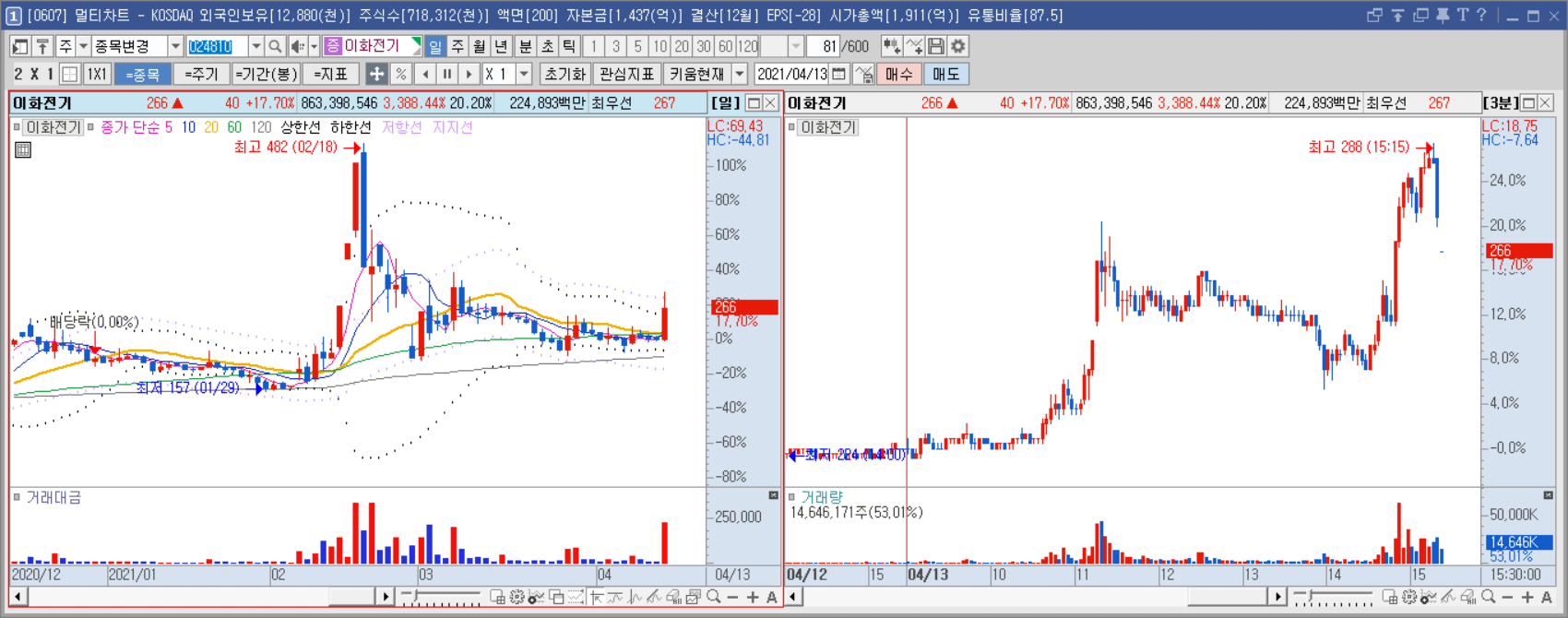The height and width of the screenshot is (618, 1568).
Task: Click the data table grid icon in left chart
Action: (x=23, y=149)
